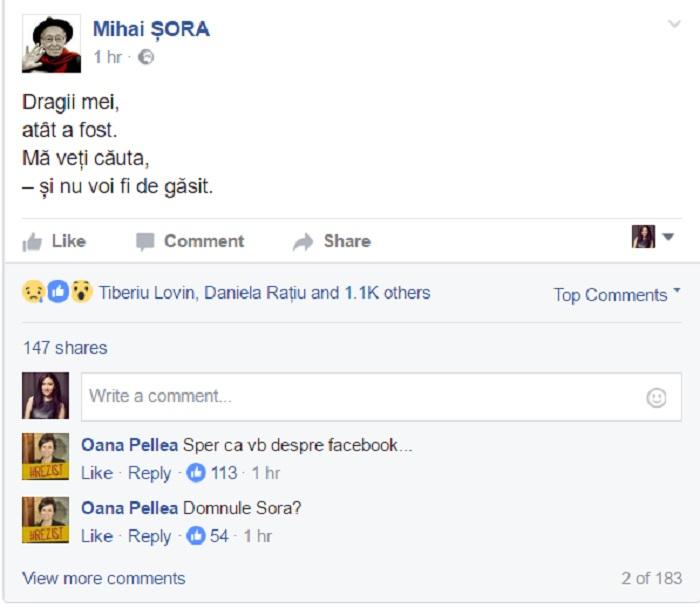Open the emoji picker in the comment box
Screen dimensions: 700x609
tap(656, 397)
